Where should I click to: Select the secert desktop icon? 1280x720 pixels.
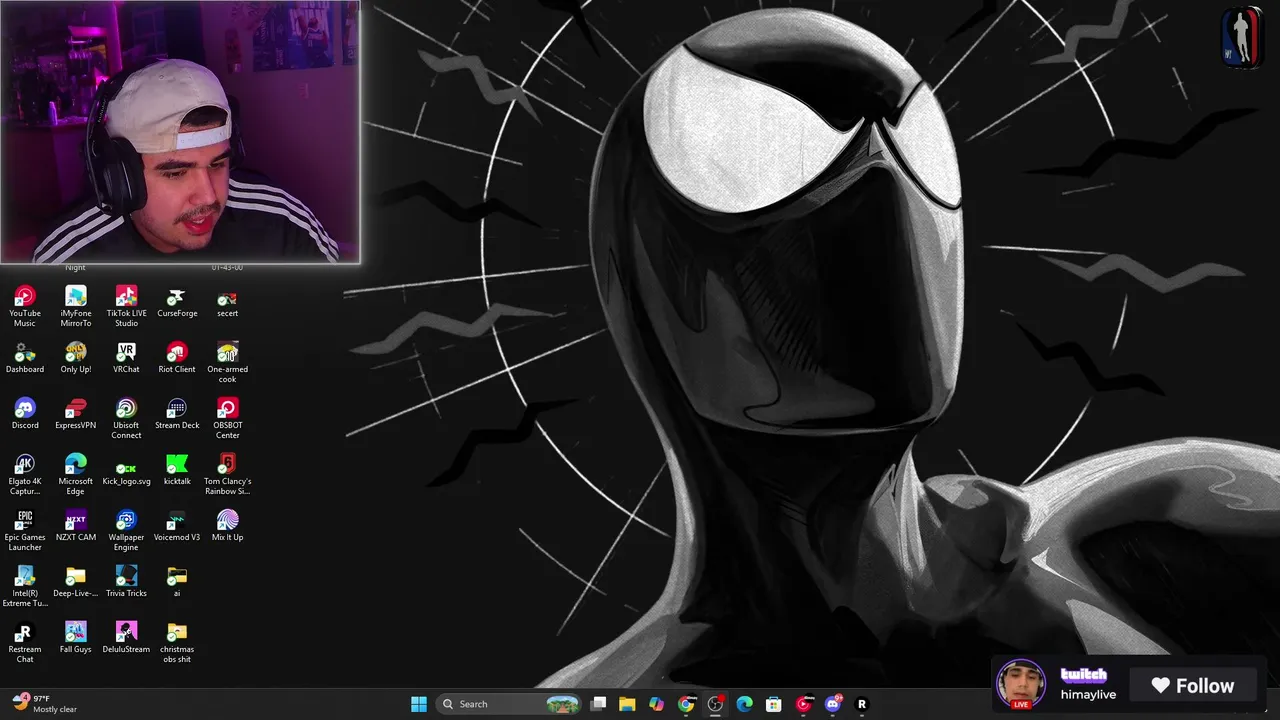pyautogui.click(x=227, y=303)
